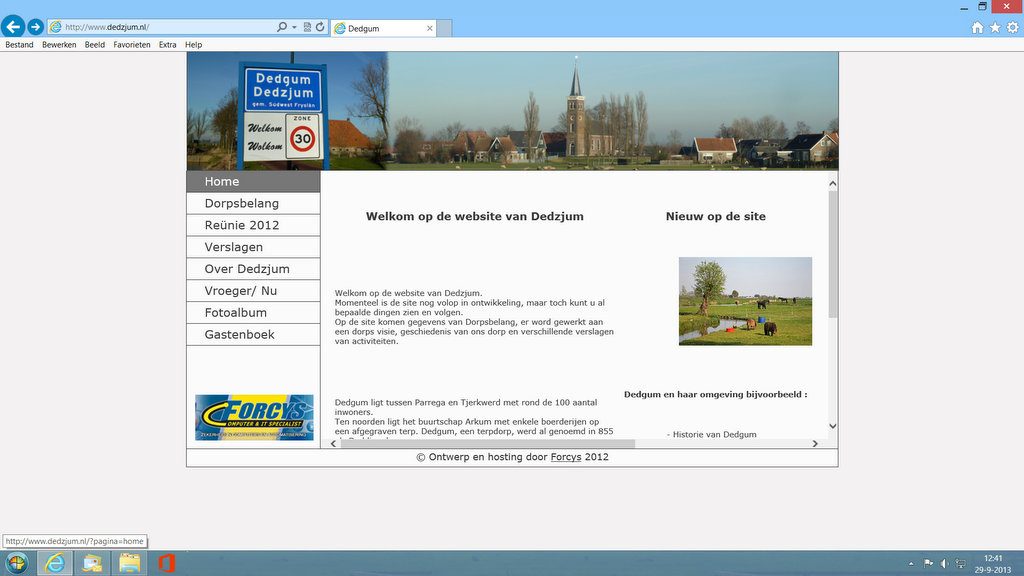The image size is (1024, 576).
Task: Launch Office from the taskbar
Action: pos(167,562)
